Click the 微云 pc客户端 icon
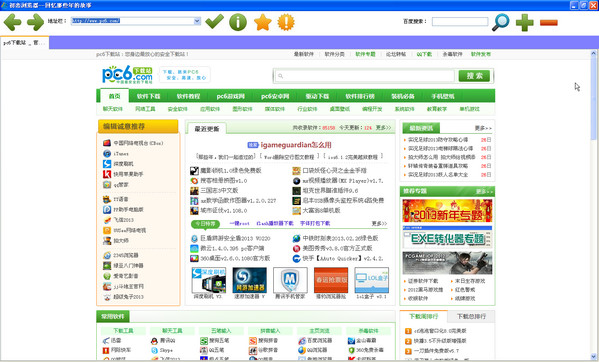This screenshot has width=599, height=362. 194,248
